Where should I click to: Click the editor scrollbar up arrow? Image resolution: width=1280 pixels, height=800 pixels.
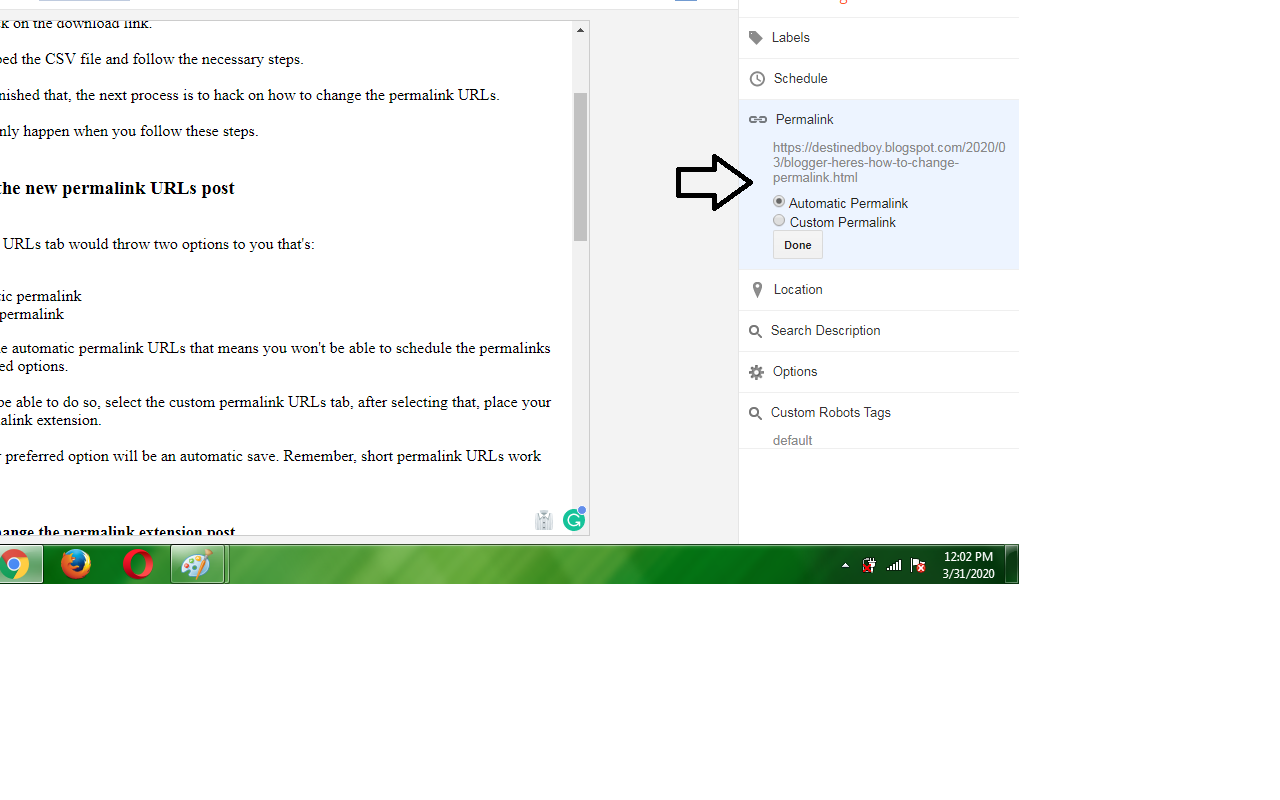pos(580,30)
